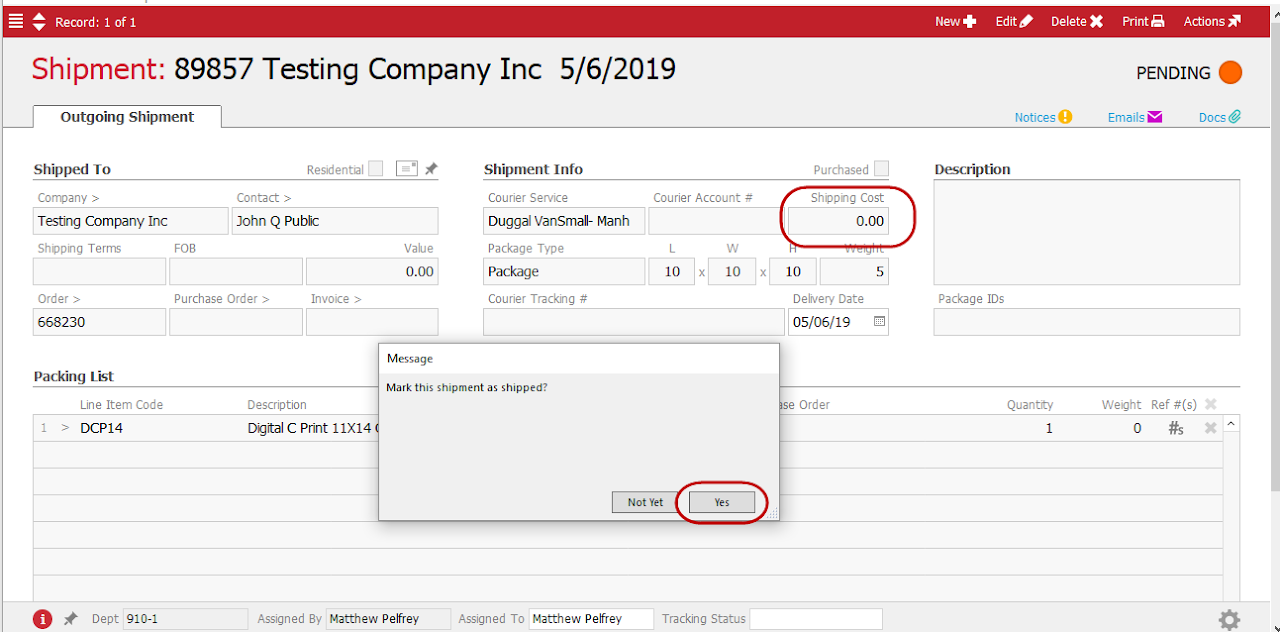This screenshot has height=632, width=1280.
Task: Click the Tracking Status field
Action: 816,619
